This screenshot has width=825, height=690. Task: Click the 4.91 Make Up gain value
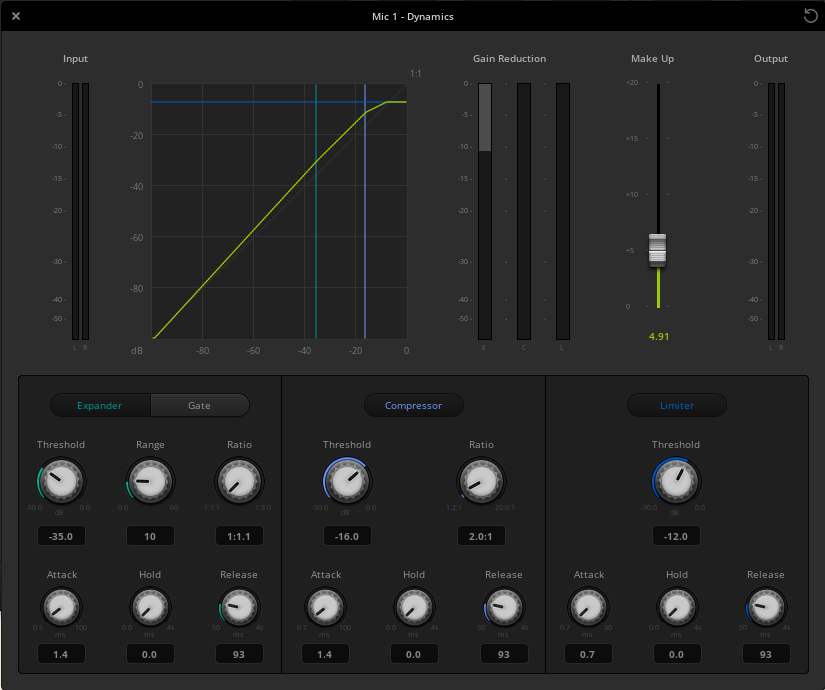[659, 336]
